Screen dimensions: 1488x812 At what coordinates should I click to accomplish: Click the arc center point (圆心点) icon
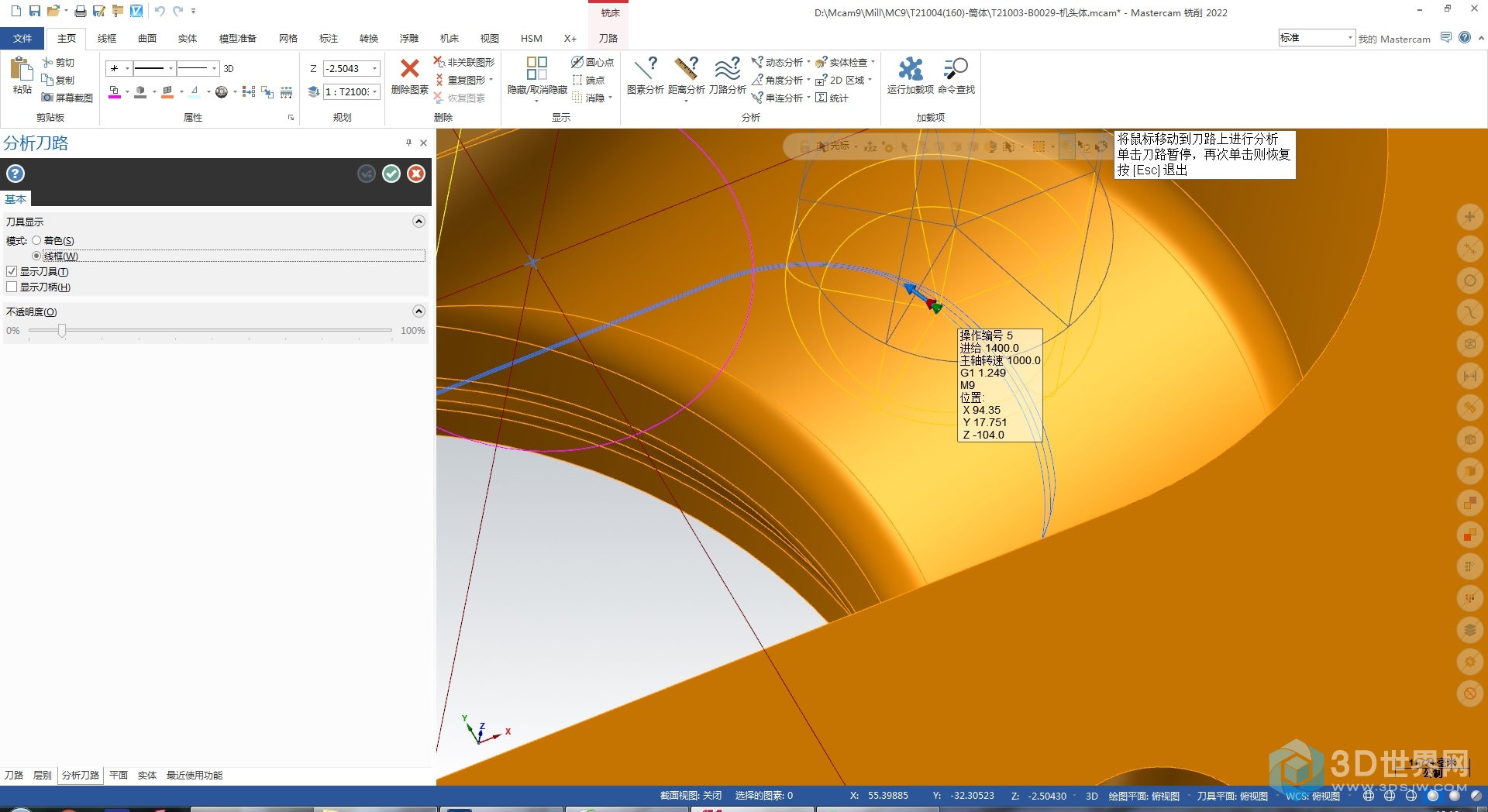tap(577, 62)
